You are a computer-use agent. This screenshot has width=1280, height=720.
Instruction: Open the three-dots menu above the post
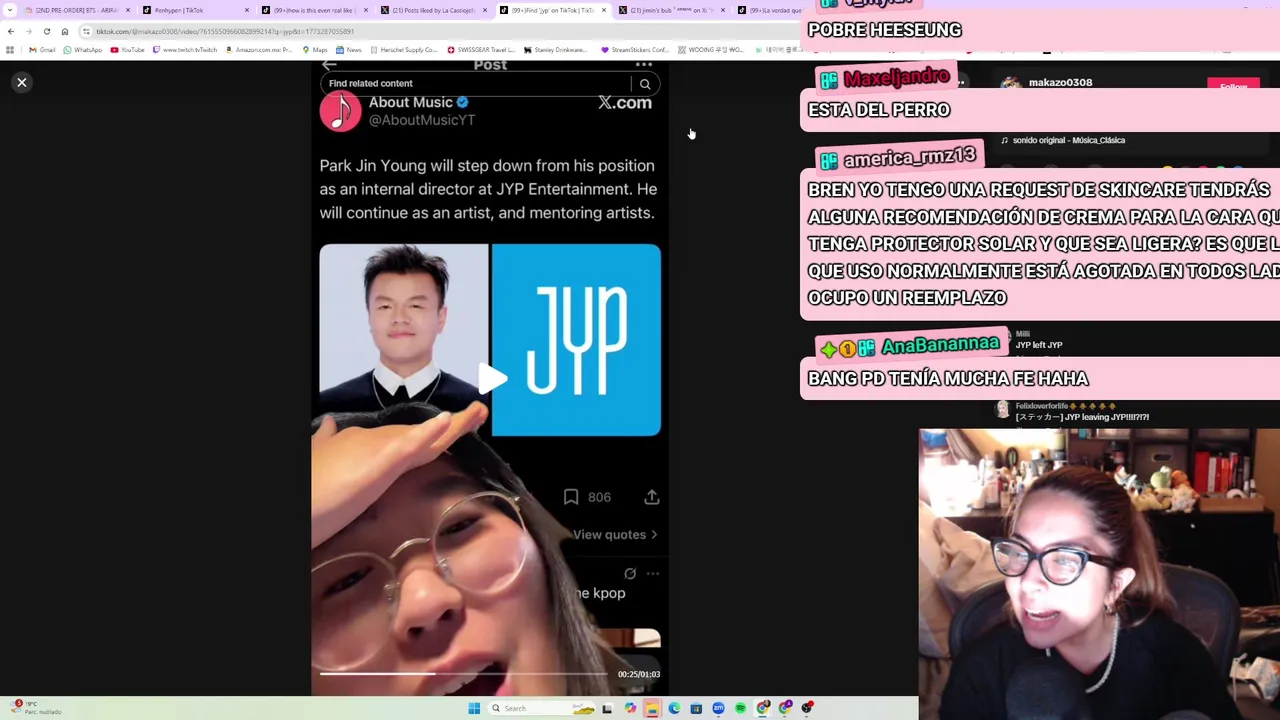coord(643,64)
